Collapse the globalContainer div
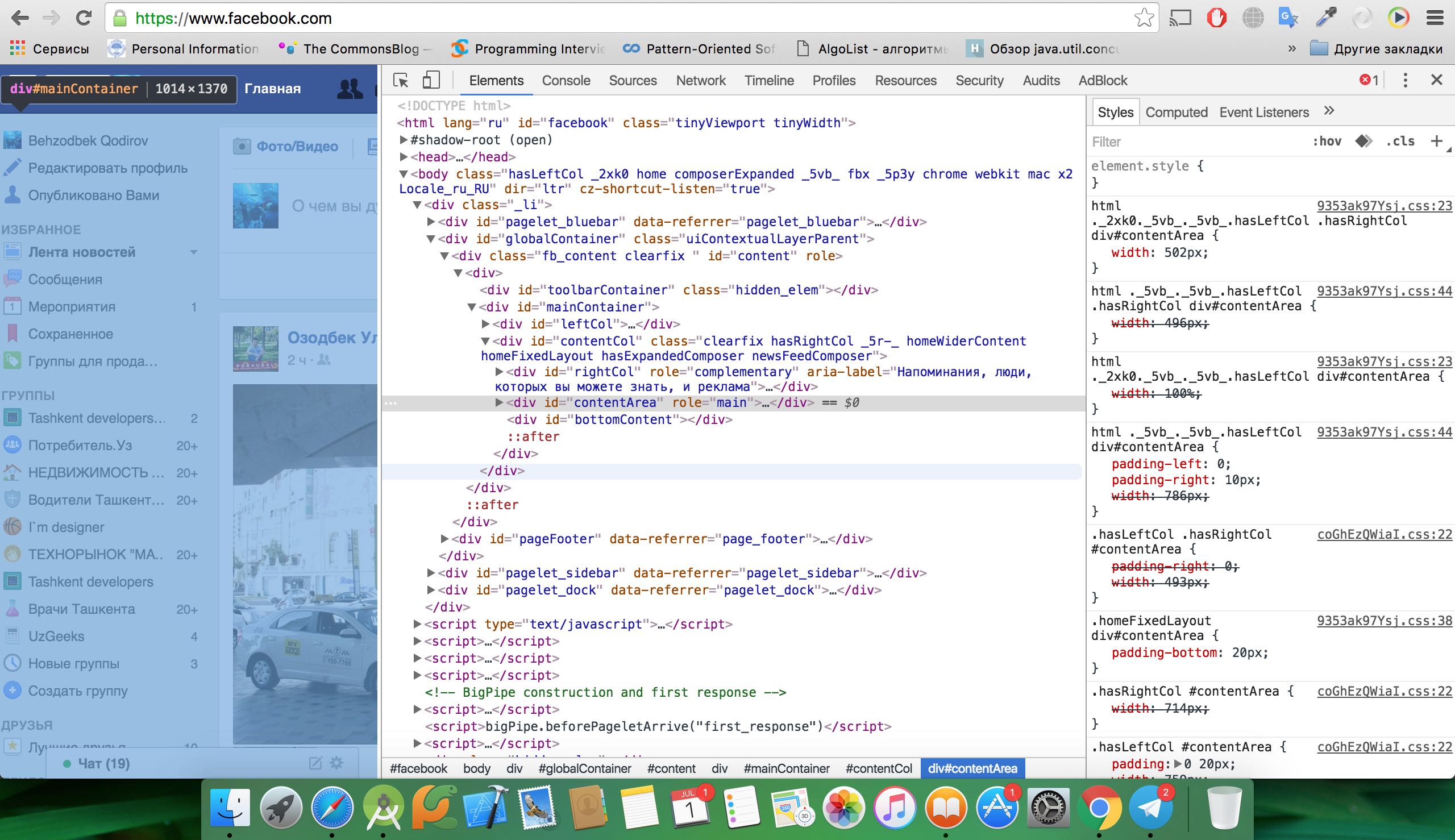 pos(431,239)
